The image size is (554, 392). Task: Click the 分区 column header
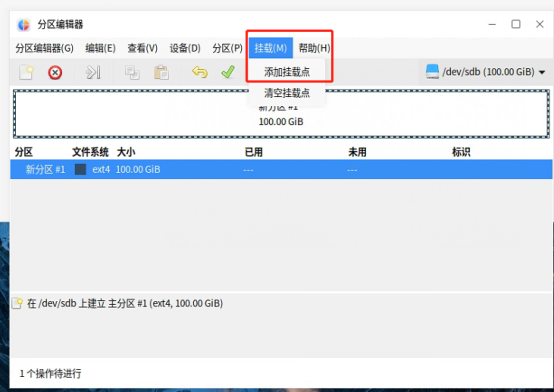(24, 152)
